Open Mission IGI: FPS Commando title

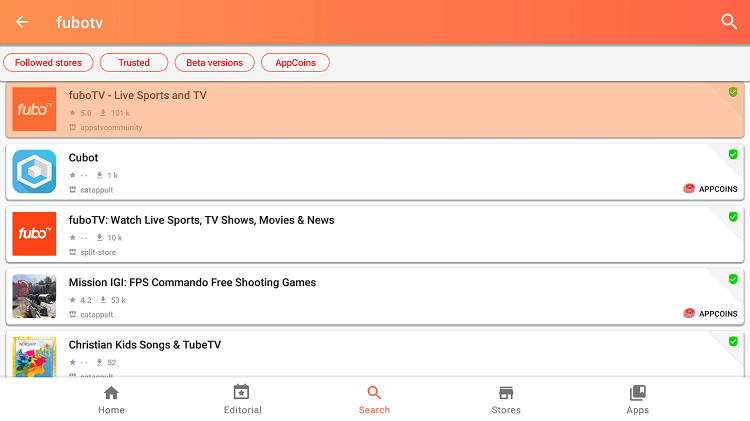click(x=192, y=282)
